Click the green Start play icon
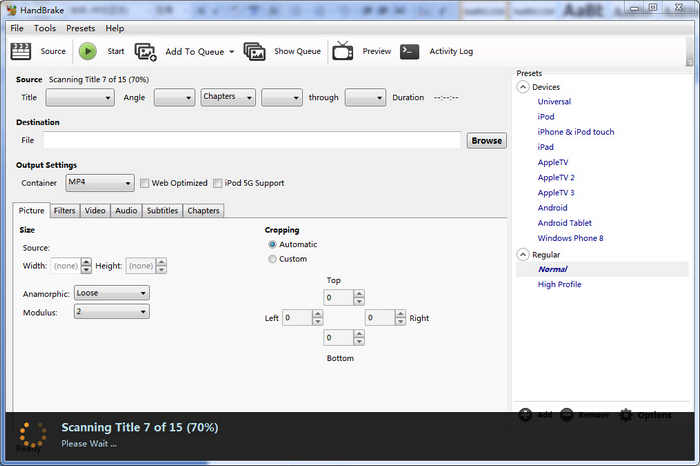Image resolution: width=700 pixels, height=466 pixels. pyautogui.click(x=88, y=51)
